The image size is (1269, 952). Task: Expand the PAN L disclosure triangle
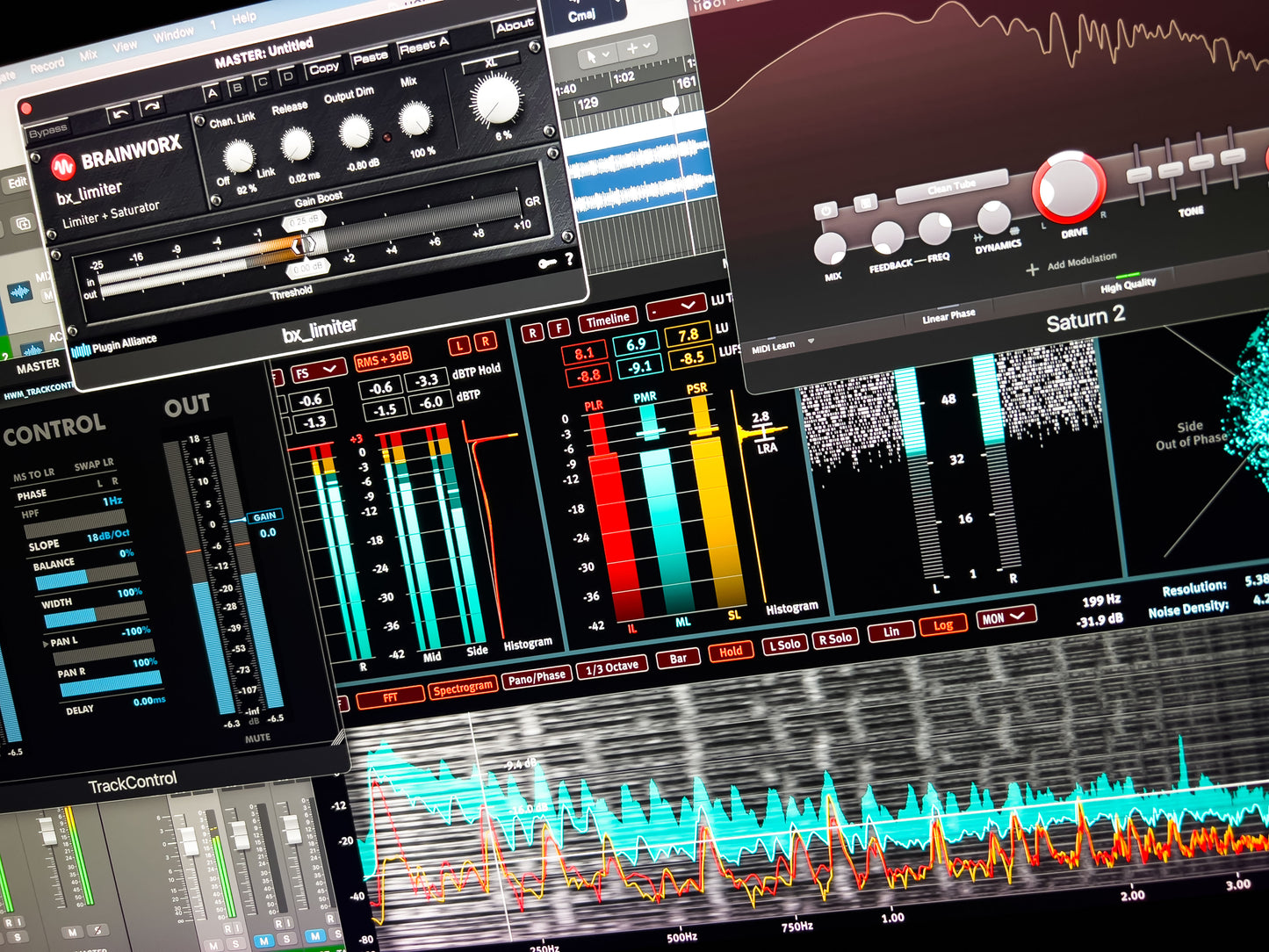(46, 644)
